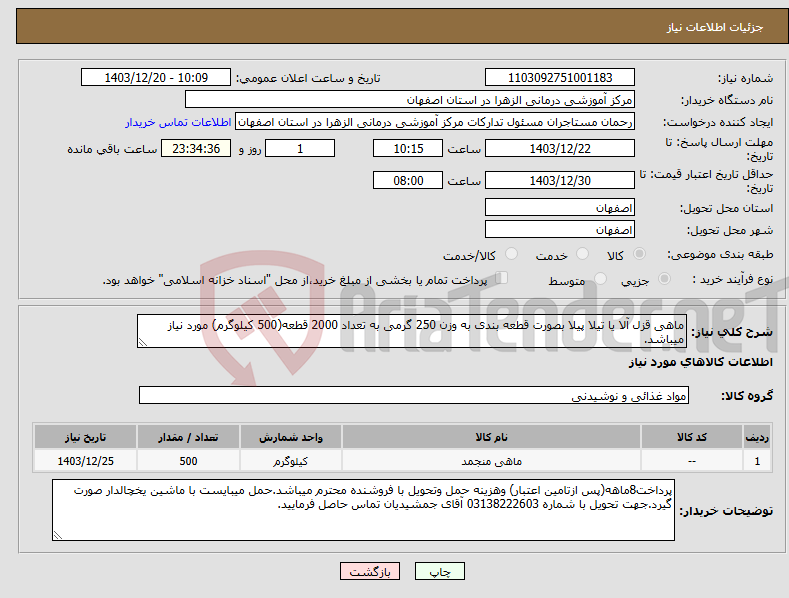Click the کد کالا column header

[x=692, y=437]
